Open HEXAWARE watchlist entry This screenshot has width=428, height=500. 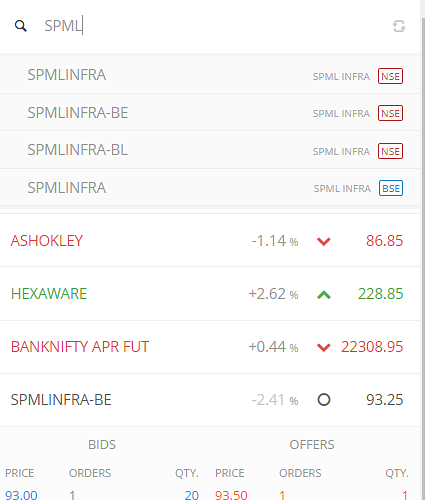tap(210, 294)
